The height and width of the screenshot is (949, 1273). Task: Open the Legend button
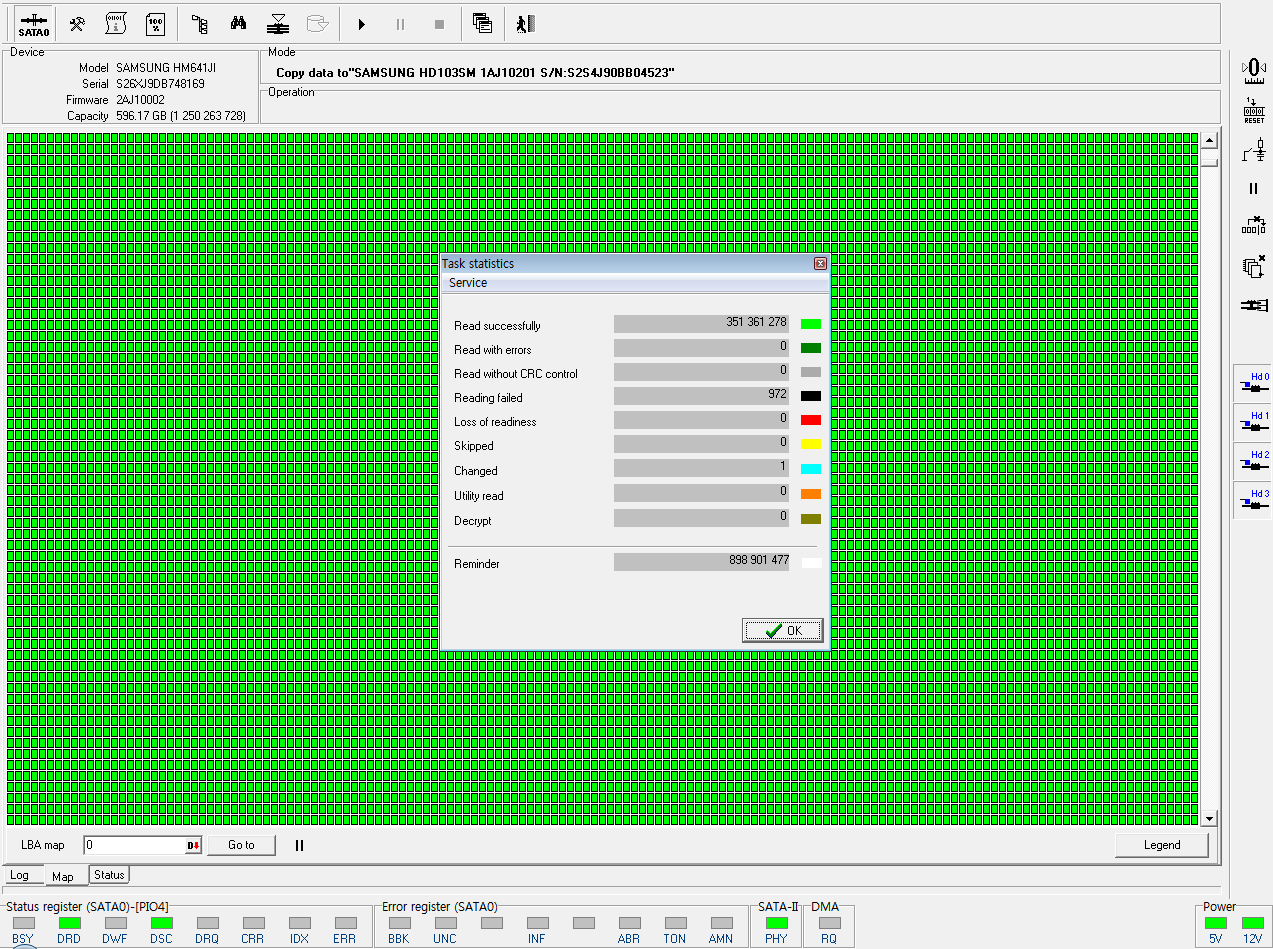tap(1162, 845)
